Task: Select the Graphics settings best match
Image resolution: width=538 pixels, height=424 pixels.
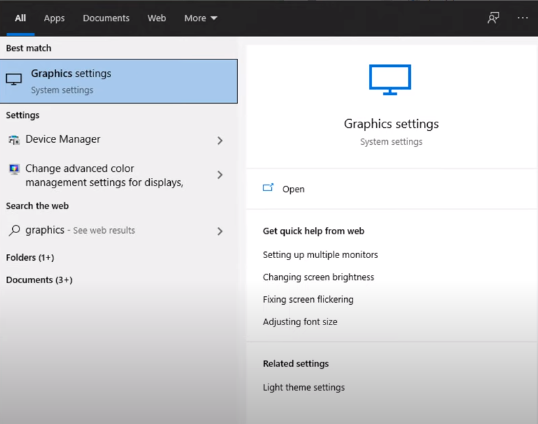Action: pos(119,81)
